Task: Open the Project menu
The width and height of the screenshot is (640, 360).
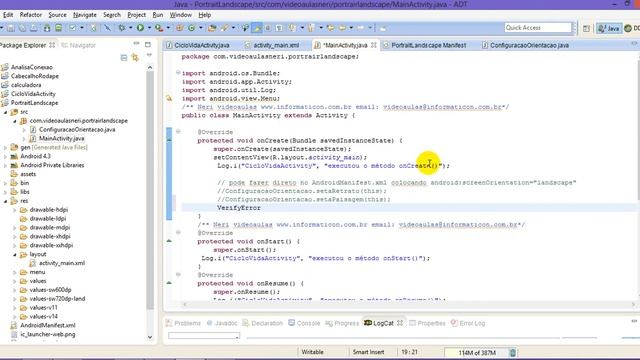Action: pyautogui.click(x=136, y=15)
